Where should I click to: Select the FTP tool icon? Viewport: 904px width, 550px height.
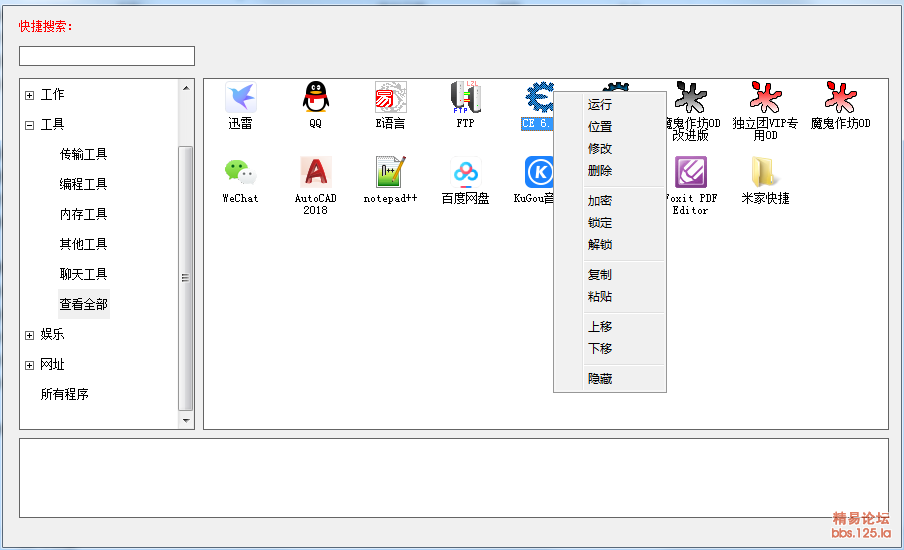465,97
